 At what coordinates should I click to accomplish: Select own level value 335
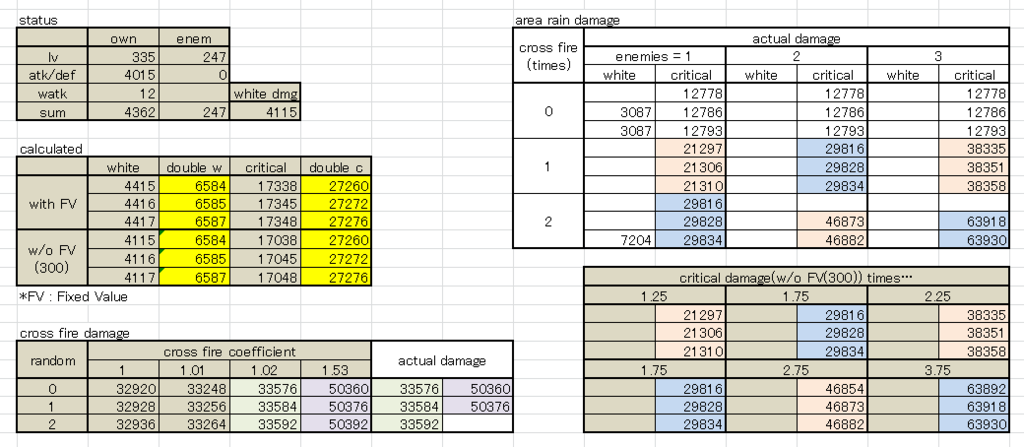pos(123,57)
